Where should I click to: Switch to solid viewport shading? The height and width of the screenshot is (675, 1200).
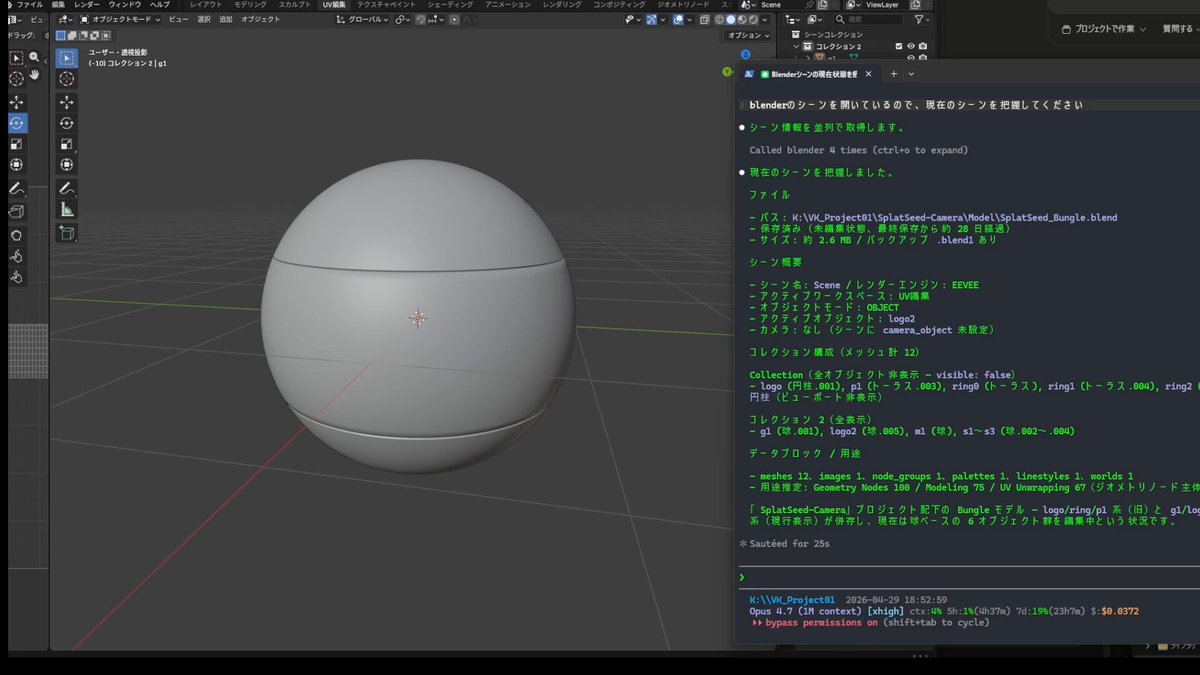730,19
